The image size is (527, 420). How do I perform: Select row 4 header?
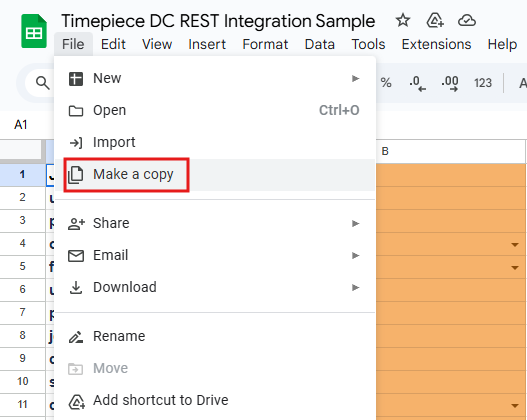click(x=22, y=244)
